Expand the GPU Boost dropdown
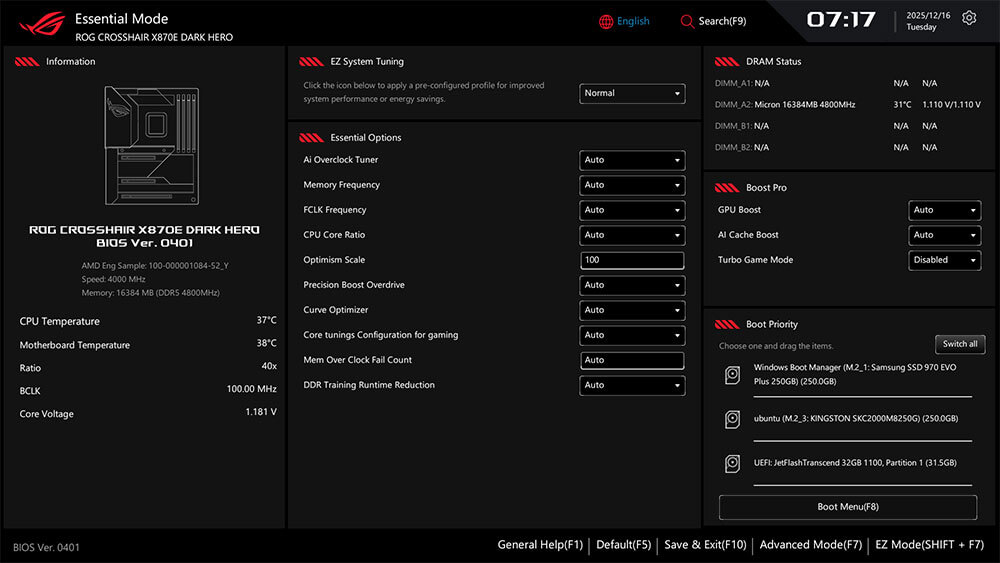 (x=944, y=210)
